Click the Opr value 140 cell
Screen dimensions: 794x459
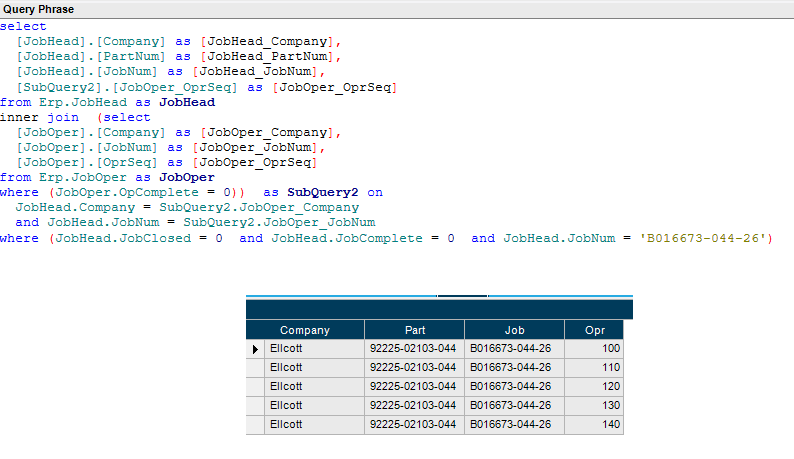click(594, 425)
